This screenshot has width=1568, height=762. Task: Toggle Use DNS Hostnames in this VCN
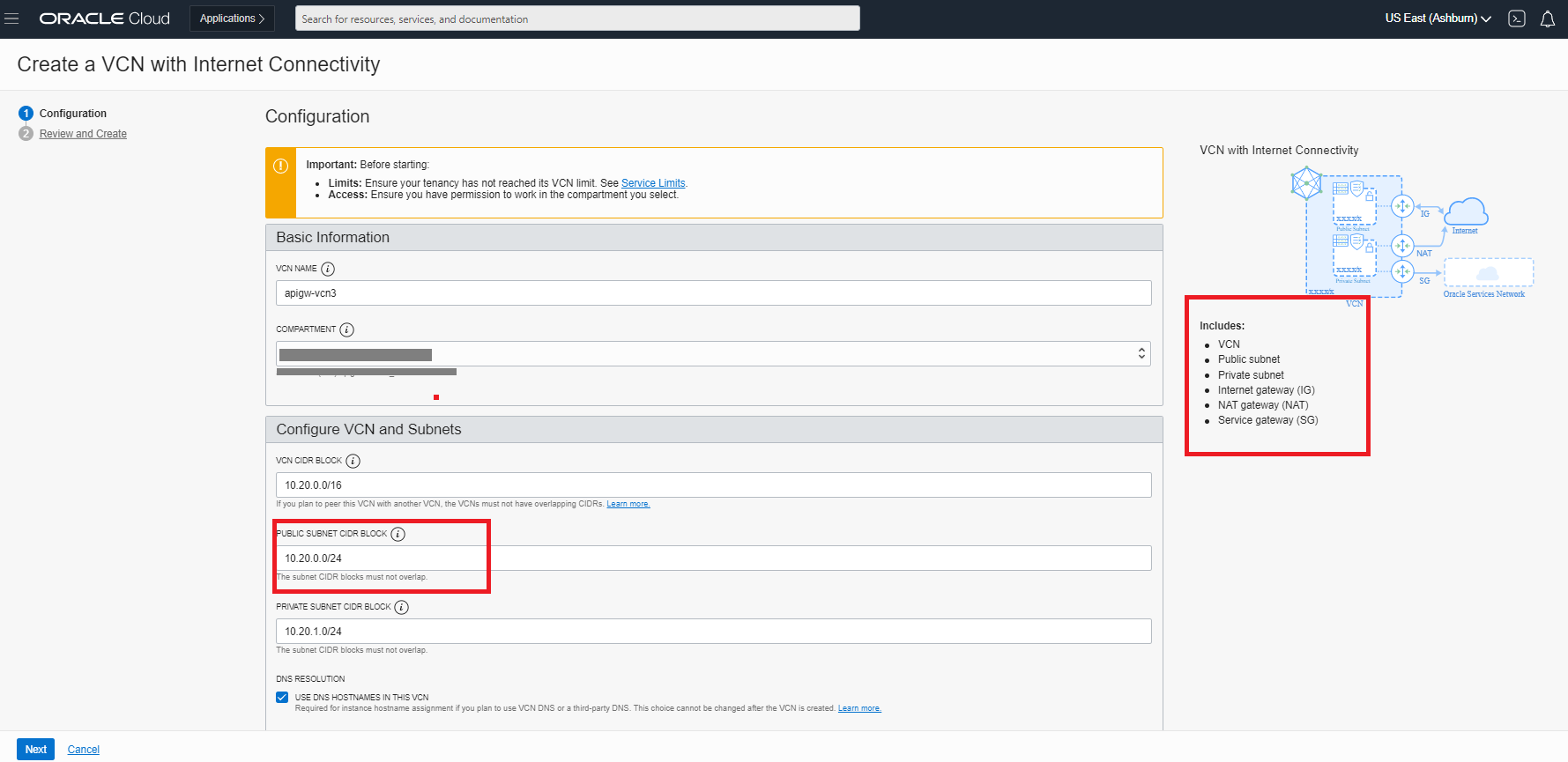coord(282,697)
